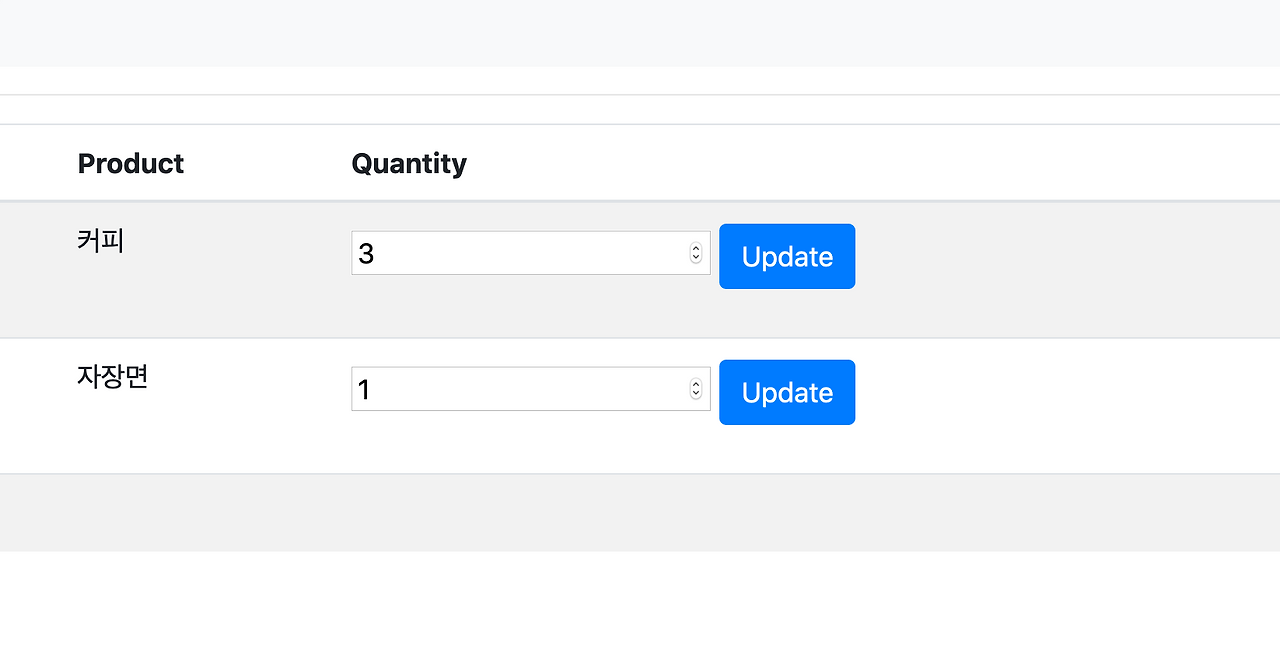Viewport: 1280px width, 651px height.
Task: Click the Update button for 커피
Action: pos(787,256)
